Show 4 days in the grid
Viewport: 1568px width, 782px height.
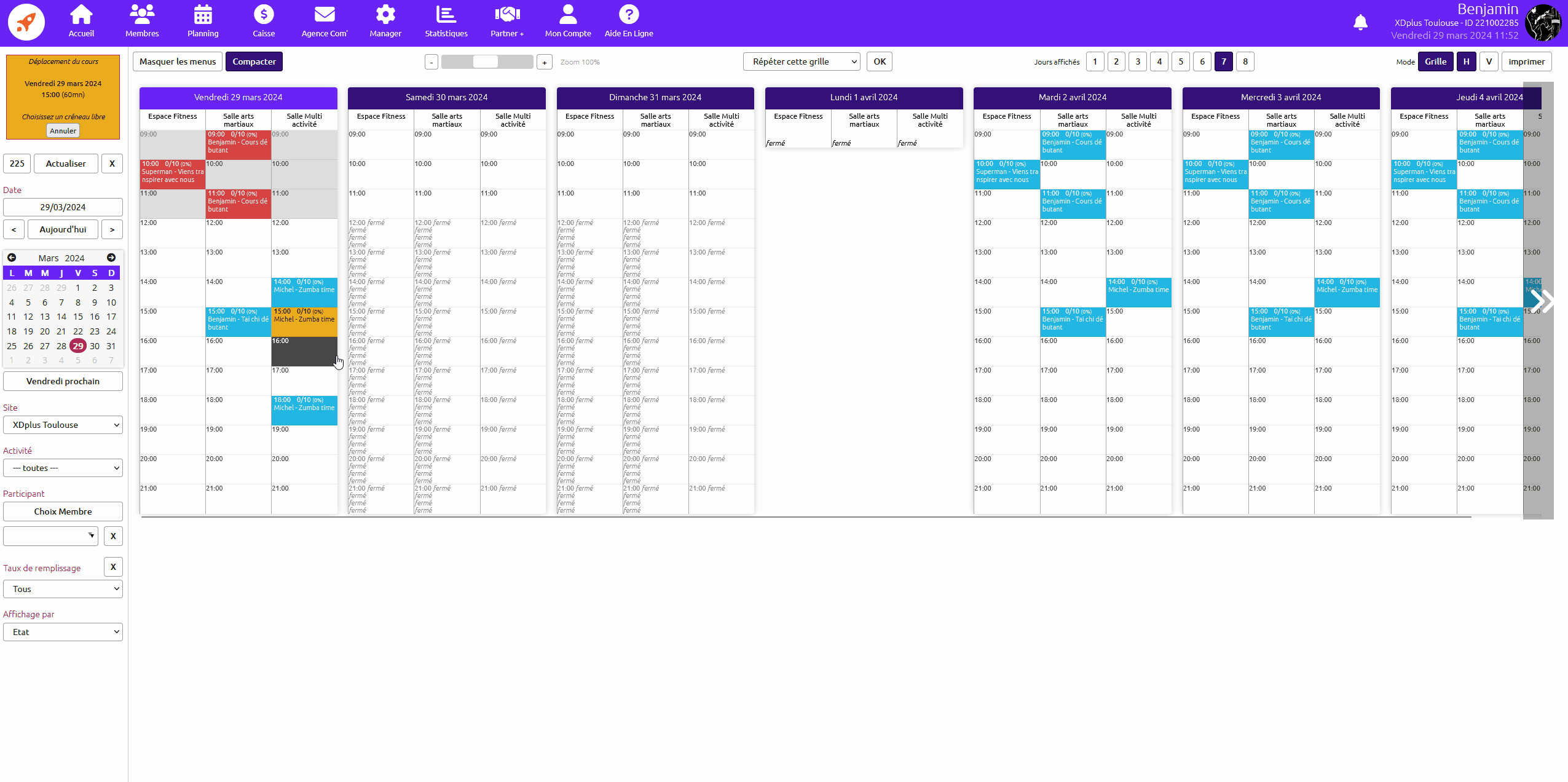(x=1159, y=61)
